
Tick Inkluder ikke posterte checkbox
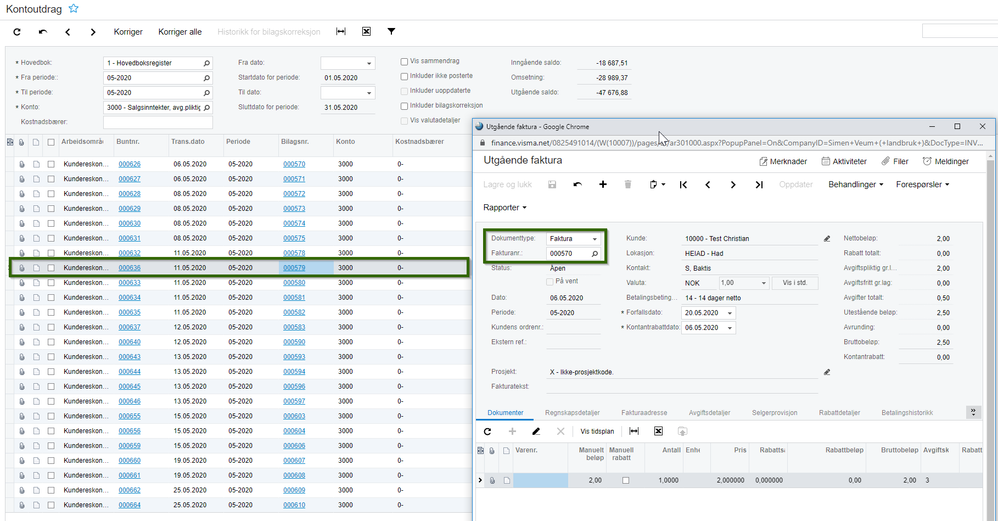pos(404,76)
